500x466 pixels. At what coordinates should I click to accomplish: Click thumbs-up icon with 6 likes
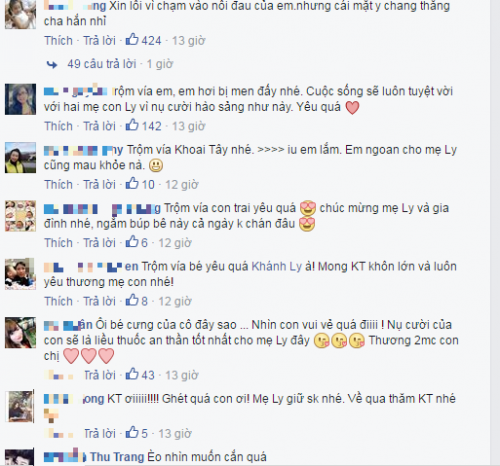[132, 242]
